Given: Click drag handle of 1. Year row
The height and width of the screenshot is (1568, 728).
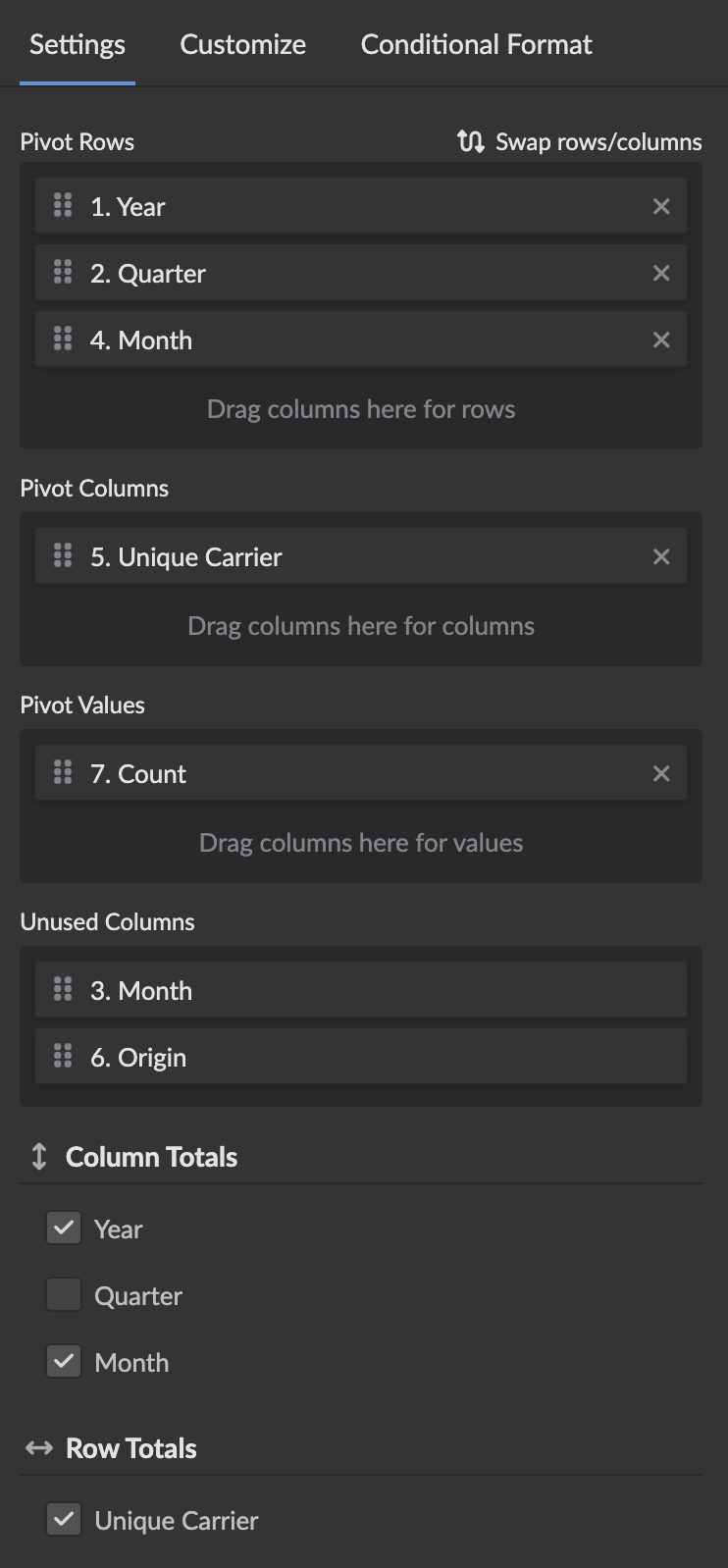Looking at the screenshot, I should 63,206.
